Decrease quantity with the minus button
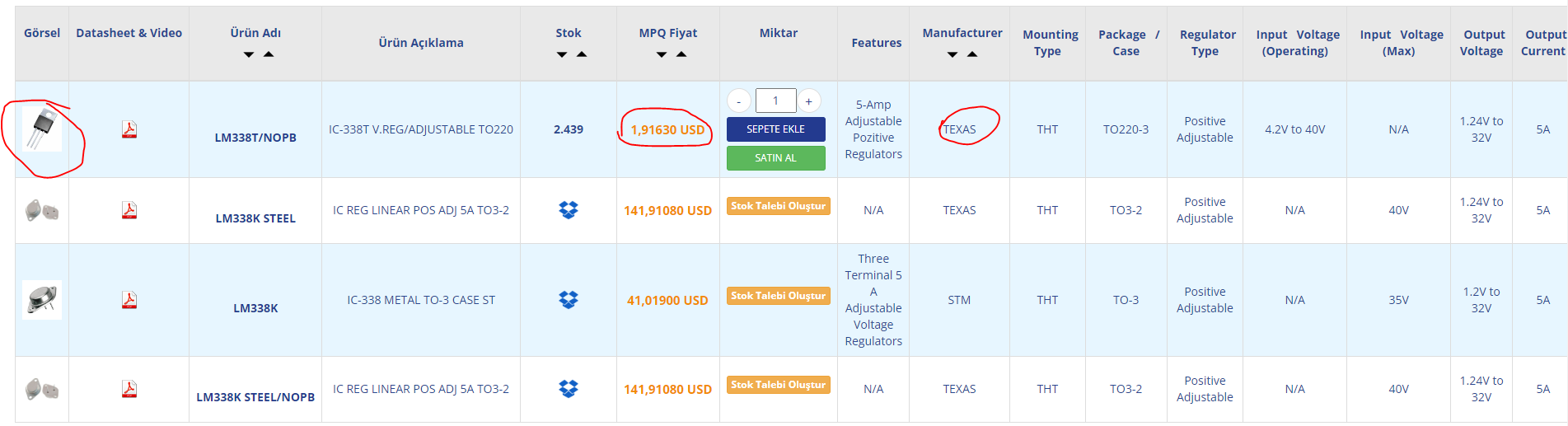 point(739,101)
